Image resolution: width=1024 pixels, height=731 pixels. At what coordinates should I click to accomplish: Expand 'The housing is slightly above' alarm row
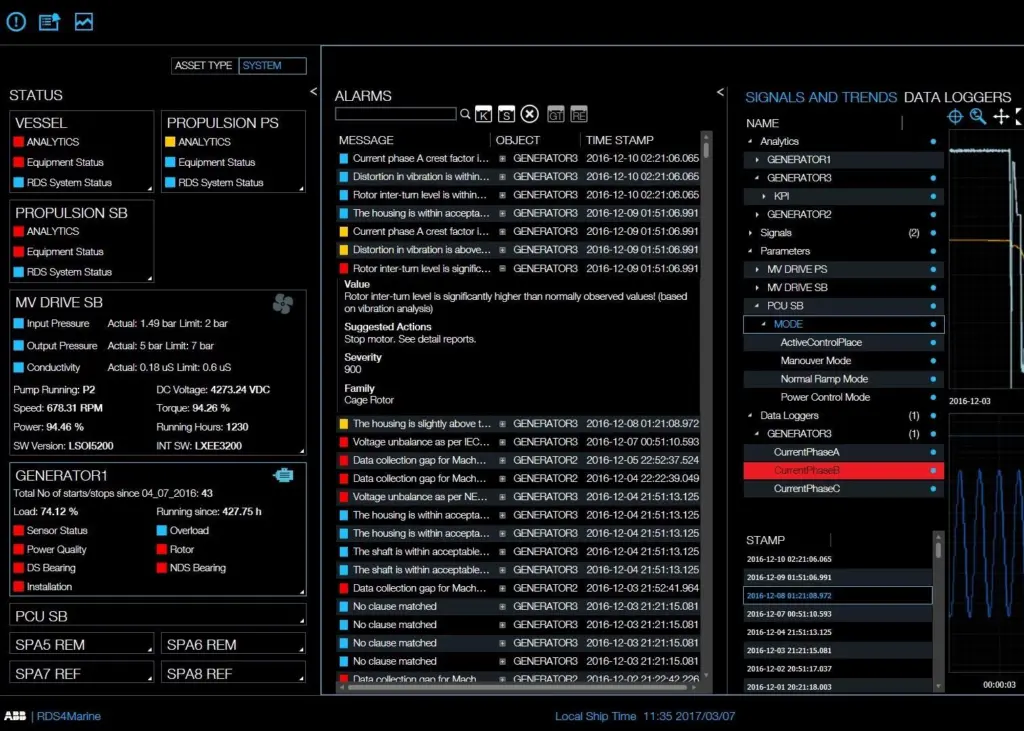(x=502, y=424)
